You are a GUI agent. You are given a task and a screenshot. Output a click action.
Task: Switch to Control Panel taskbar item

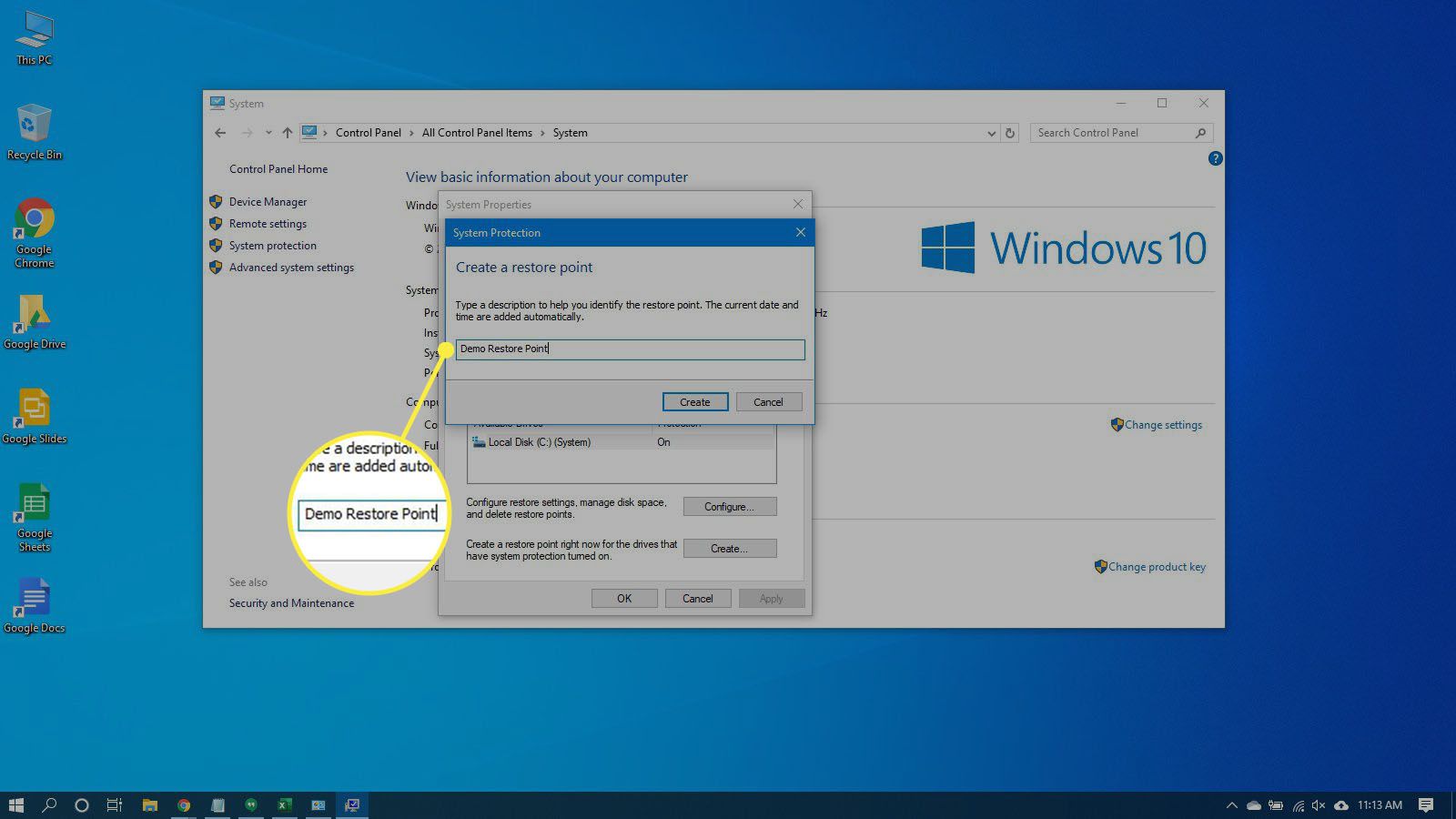tap(318, 804)
